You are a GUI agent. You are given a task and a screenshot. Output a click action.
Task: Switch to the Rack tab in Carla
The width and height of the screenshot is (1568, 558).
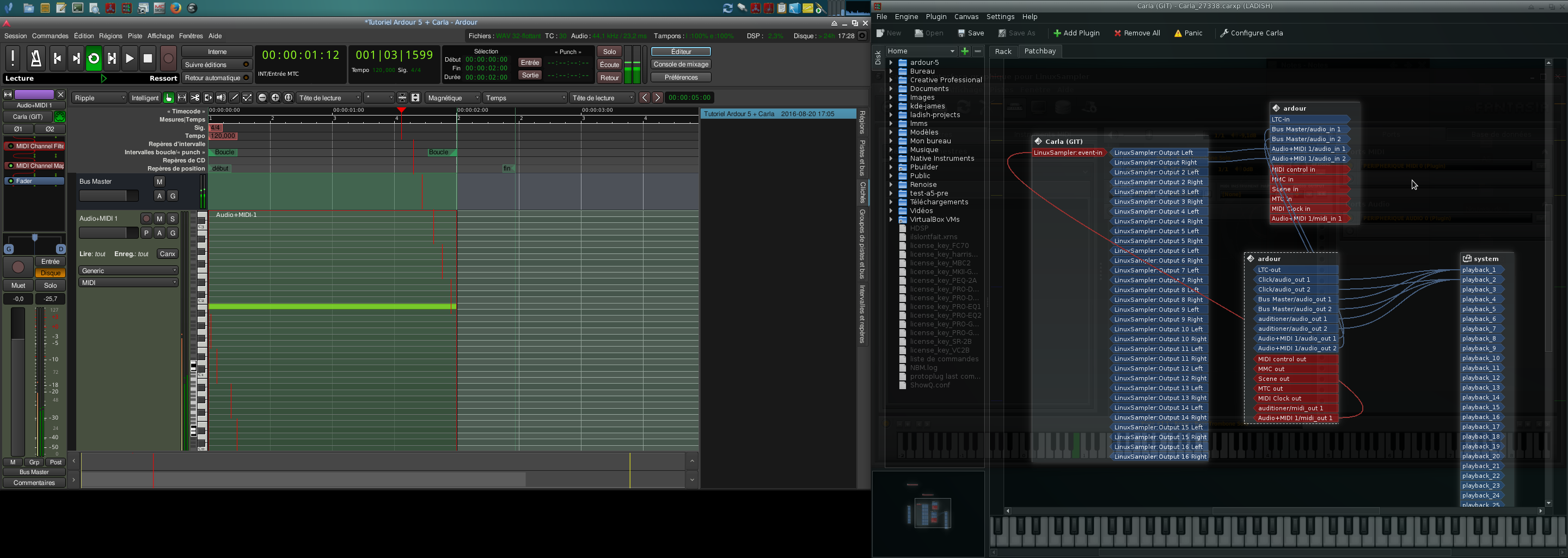click(1002, 52)
